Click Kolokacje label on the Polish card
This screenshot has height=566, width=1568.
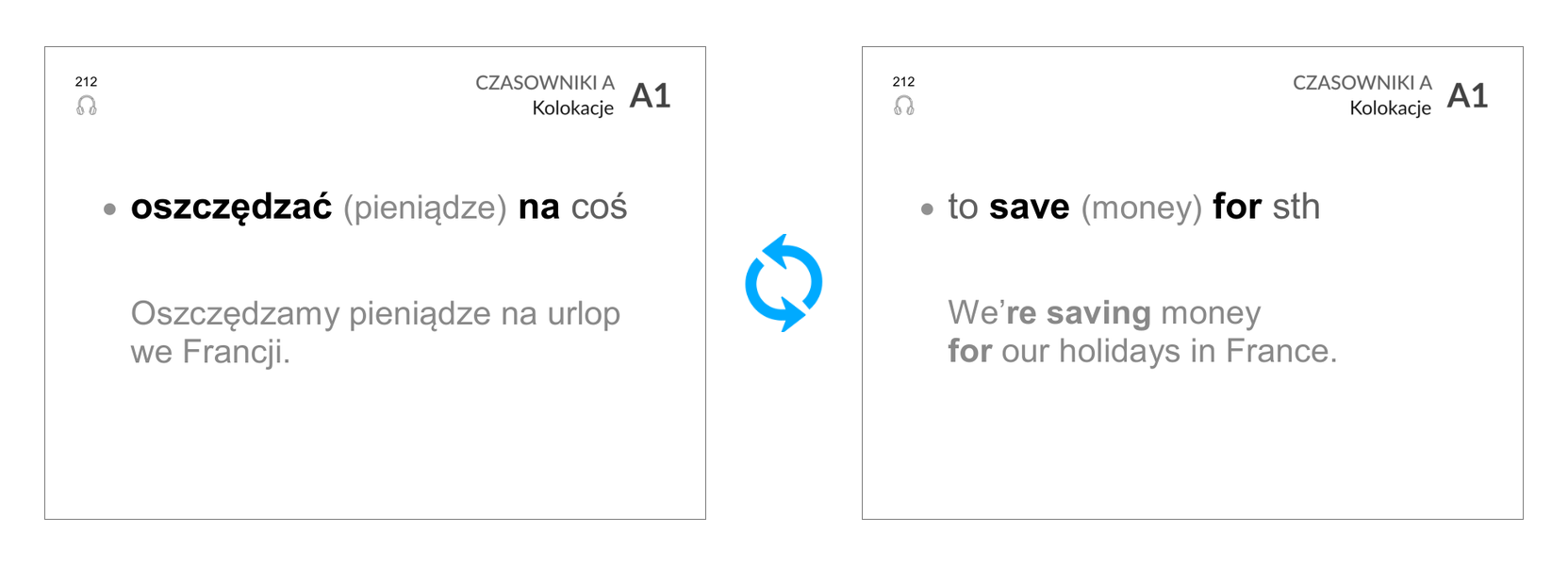click(573, 108)
